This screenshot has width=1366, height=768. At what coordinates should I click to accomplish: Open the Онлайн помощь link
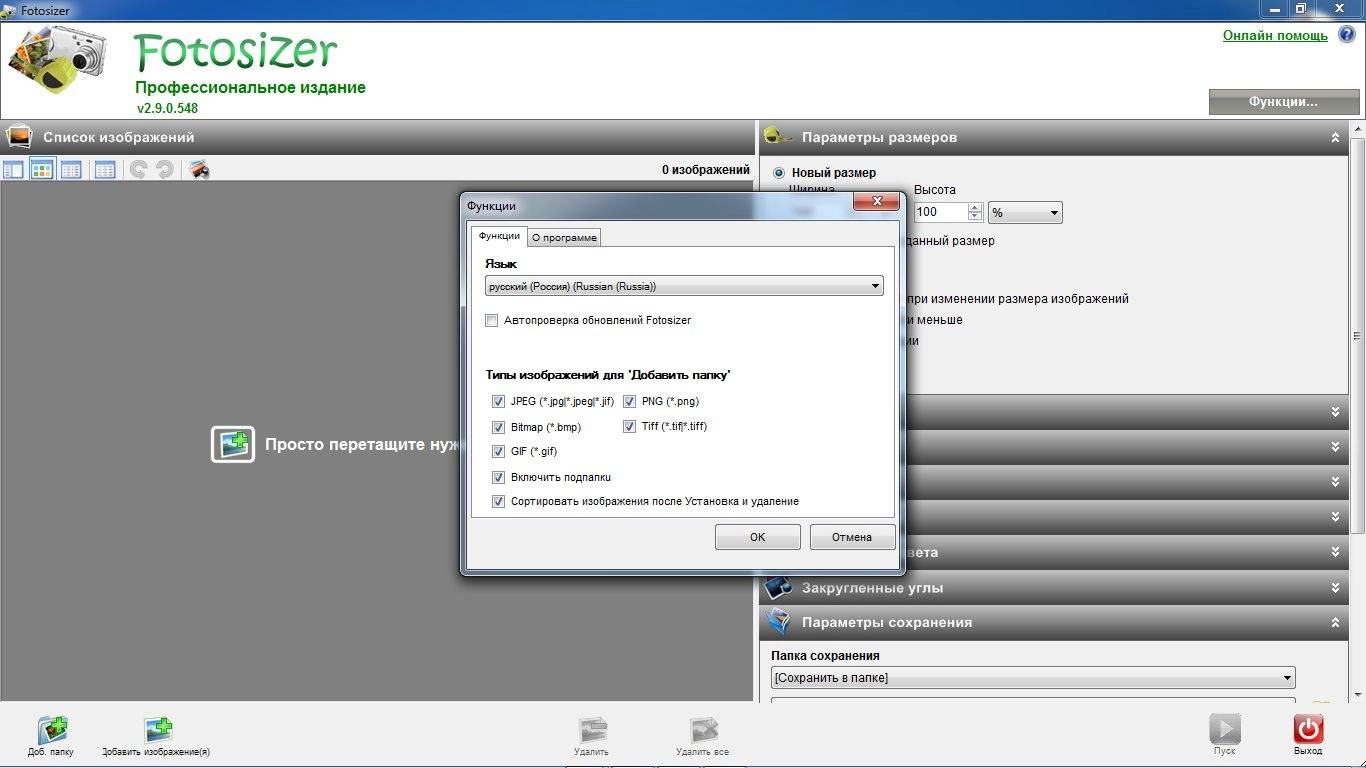pos(1275,35)
